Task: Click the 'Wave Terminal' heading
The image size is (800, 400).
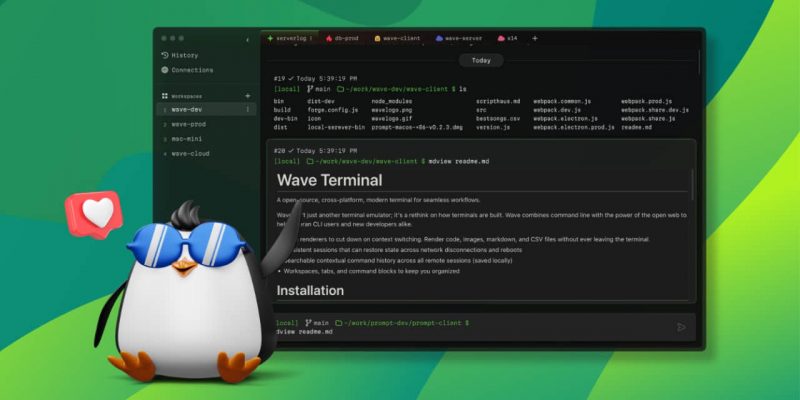Action: click(x=330, y=180)
